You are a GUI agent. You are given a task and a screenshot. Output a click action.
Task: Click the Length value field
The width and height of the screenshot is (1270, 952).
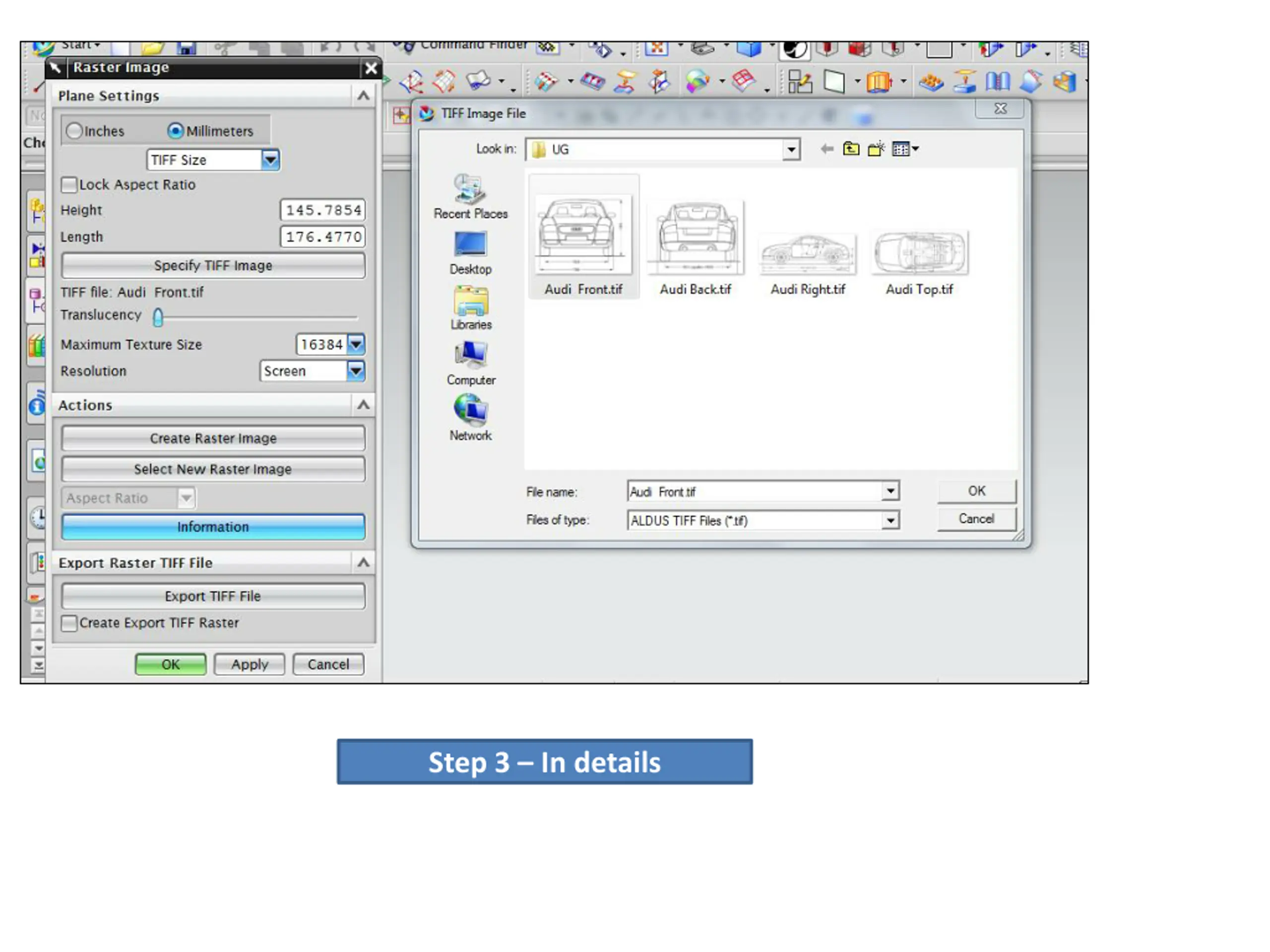[322, 237]
